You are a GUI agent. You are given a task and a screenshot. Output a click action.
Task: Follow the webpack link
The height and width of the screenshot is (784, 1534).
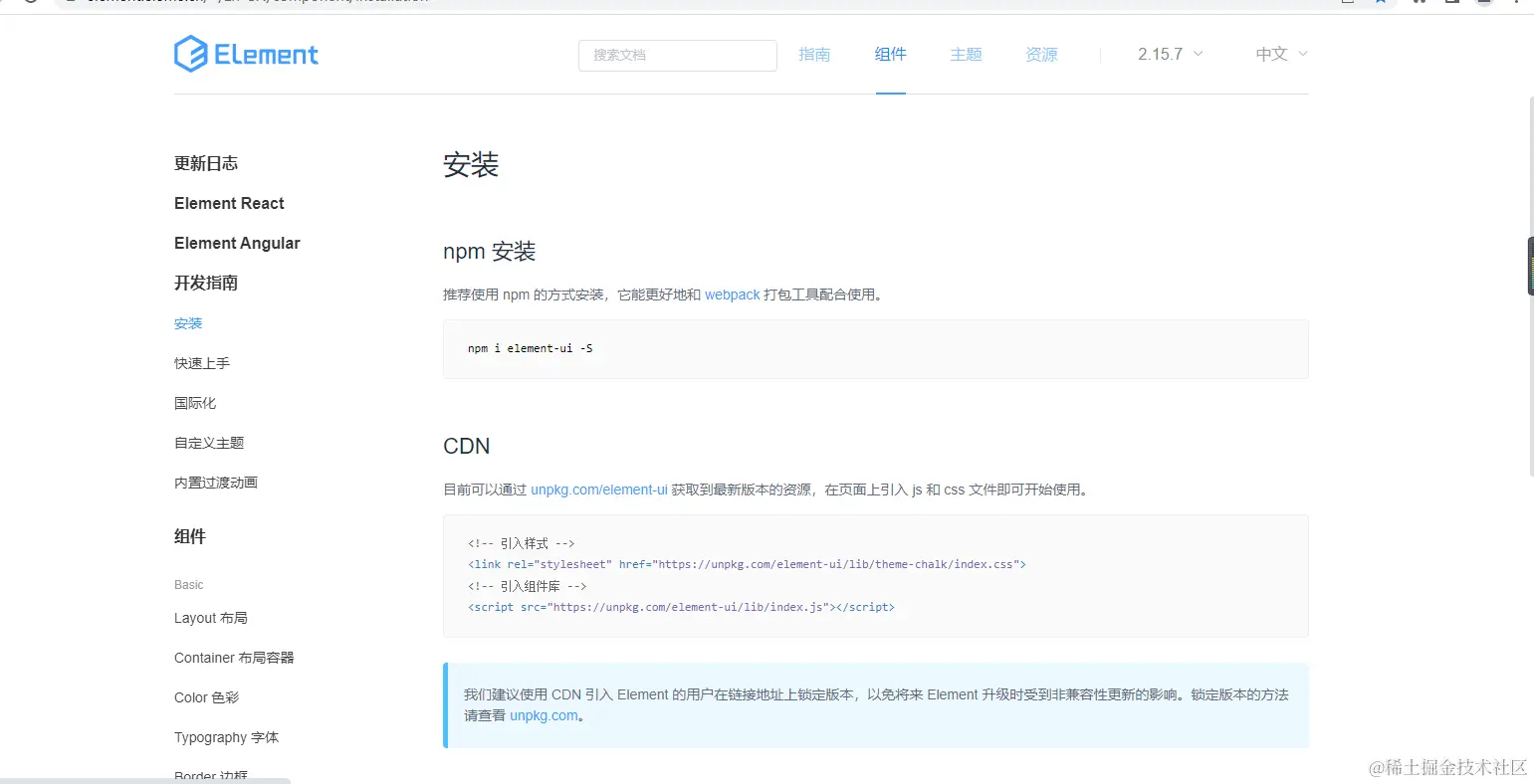tap(733, 294)
